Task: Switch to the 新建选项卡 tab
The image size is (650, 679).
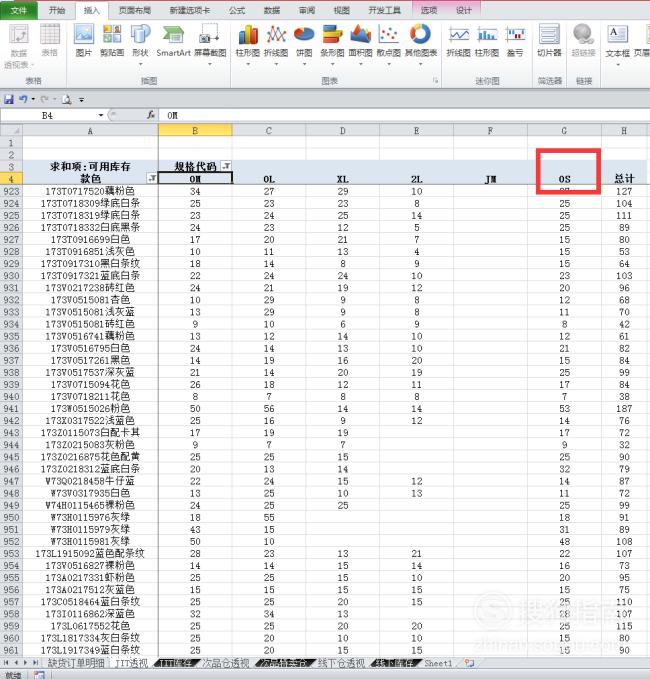Action: click(190, 10)
